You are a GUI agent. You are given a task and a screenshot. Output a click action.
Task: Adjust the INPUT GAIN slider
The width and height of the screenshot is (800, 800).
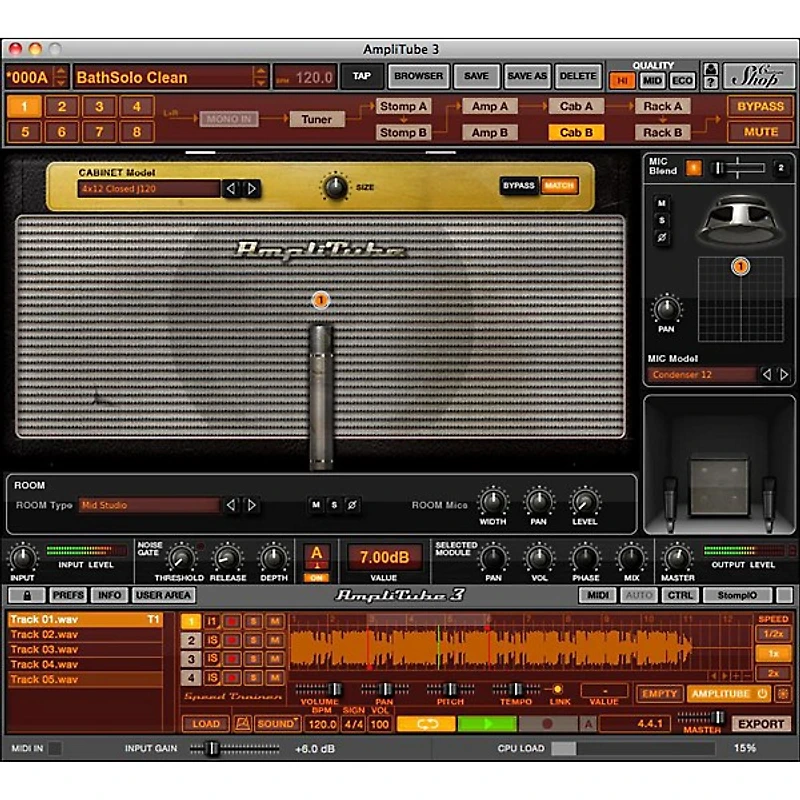click(x=234, y=748)
